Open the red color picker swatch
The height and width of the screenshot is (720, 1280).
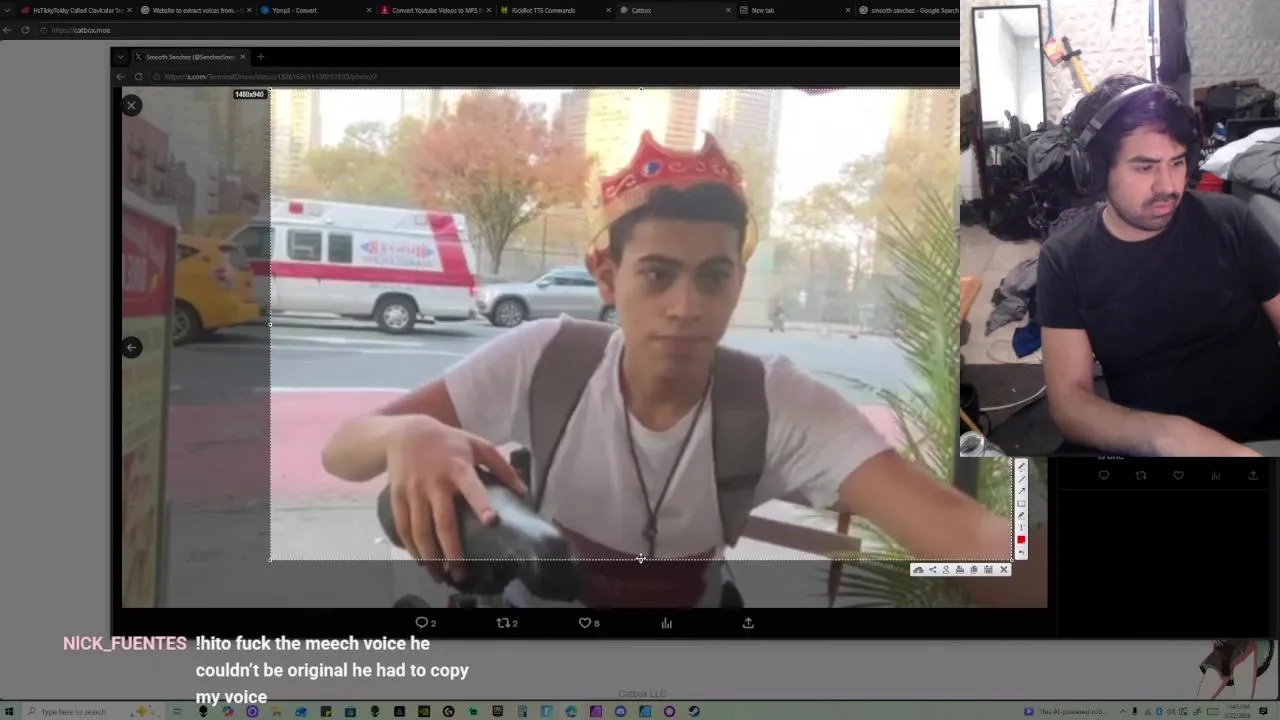(1021, 540)
